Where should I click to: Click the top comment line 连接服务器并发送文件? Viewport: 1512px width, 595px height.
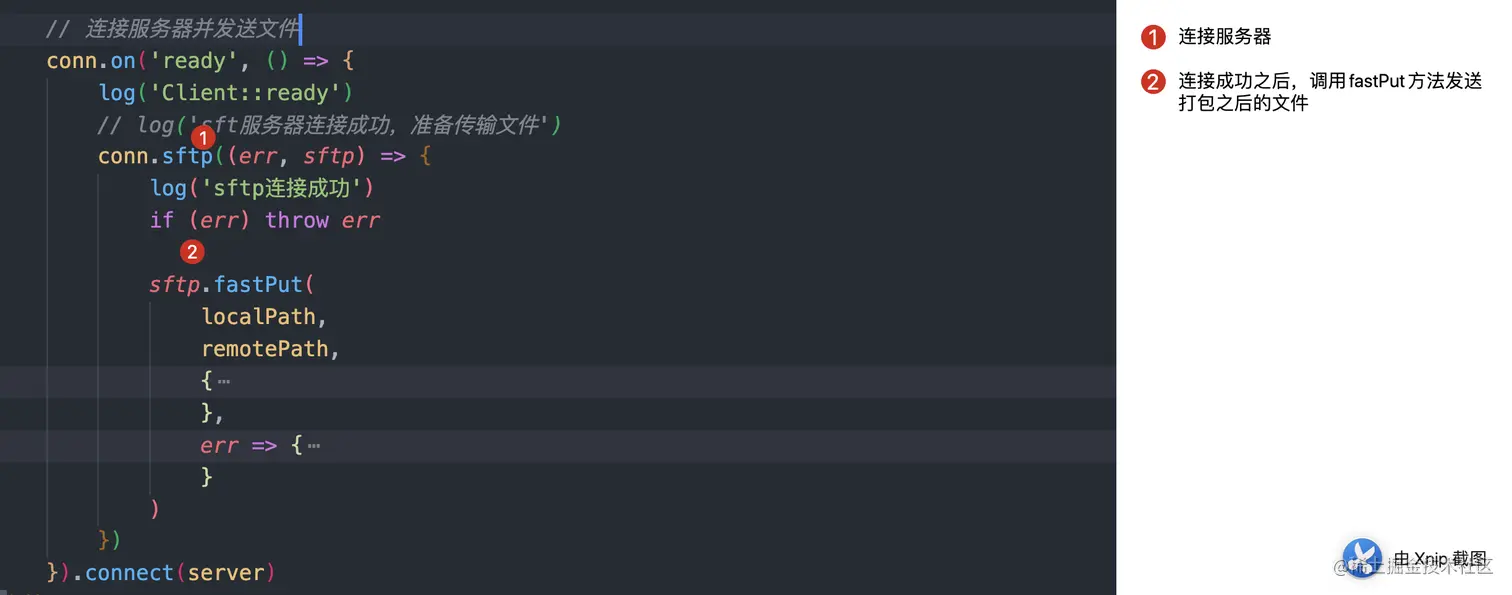coord(192,29)
